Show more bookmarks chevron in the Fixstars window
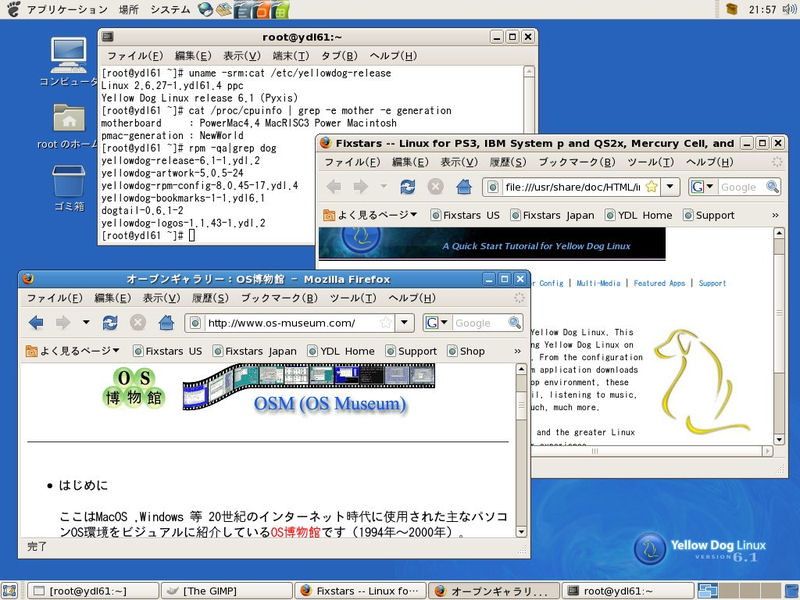 775,215
